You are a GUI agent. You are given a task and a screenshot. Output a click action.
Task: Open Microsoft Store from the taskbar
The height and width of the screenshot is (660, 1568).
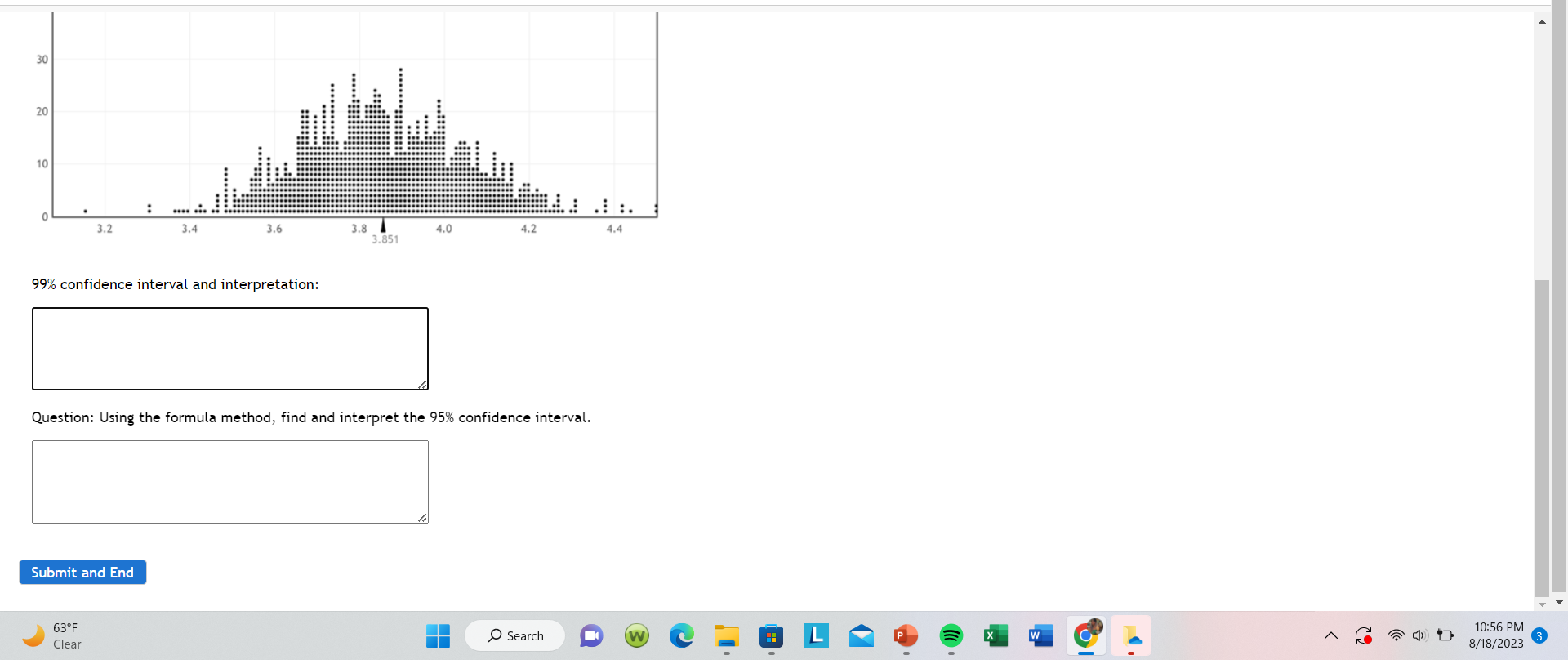771,635
